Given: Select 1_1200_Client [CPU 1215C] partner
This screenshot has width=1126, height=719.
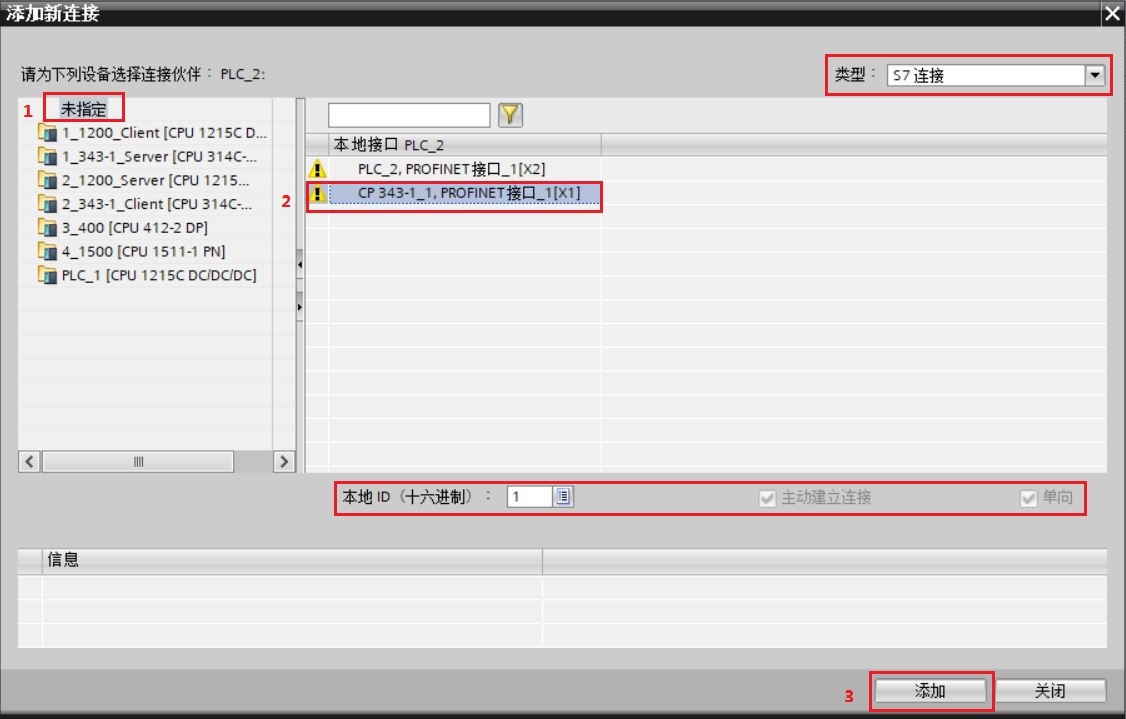Looking at the screenshot, I should (x=164, y=133).
